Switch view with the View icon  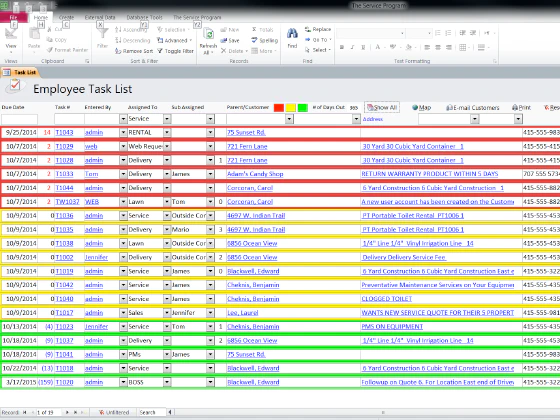pyautogui.click(x=11, y=39)
